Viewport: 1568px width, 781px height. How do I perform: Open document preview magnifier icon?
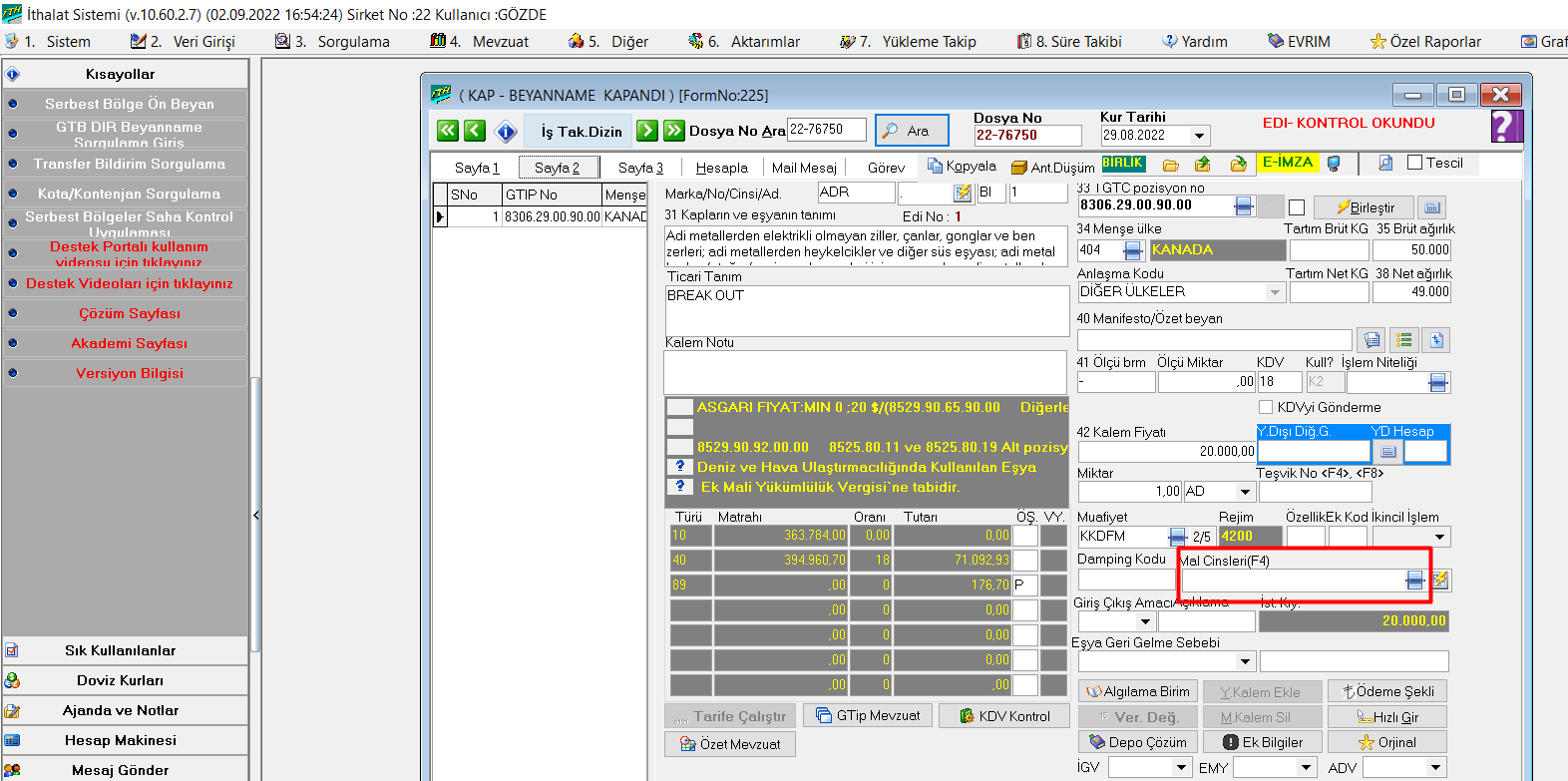pos(1385,164)
